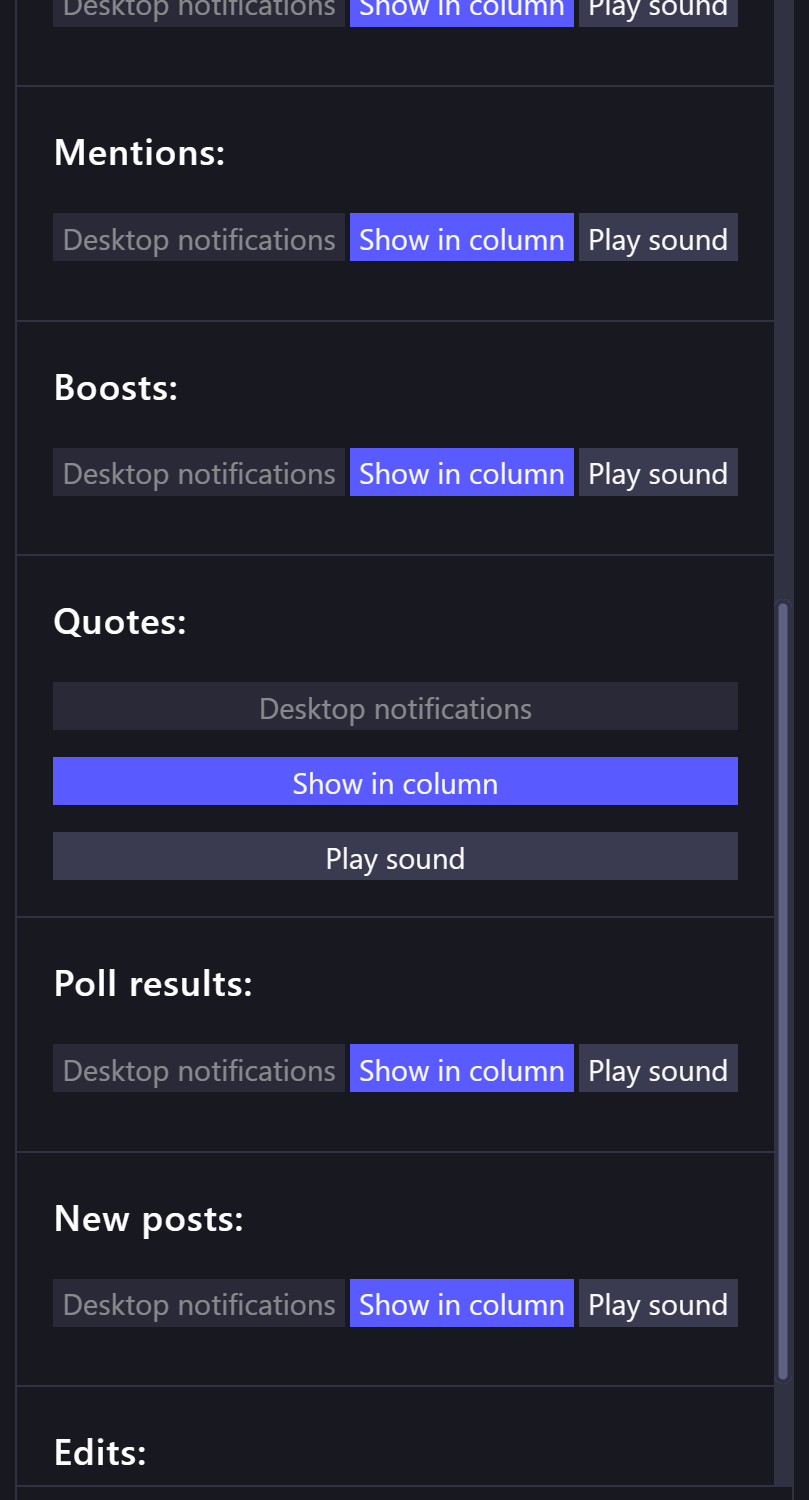Image resolution: width=809 pixels, height=1500 pixels.
Task: Enable Play sound for New posts
Action: (658, 1303)
